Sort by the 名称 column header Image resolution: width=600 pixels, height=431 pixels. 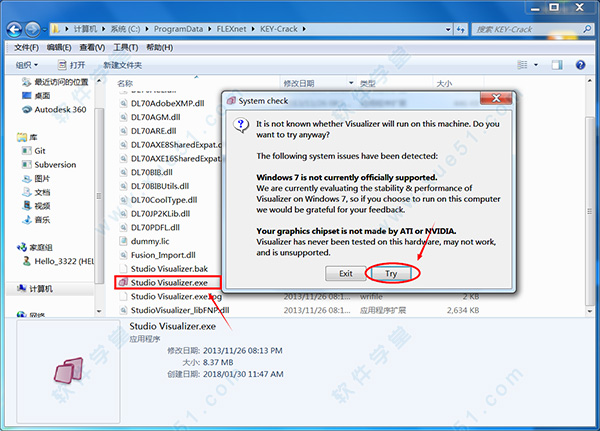125,83
